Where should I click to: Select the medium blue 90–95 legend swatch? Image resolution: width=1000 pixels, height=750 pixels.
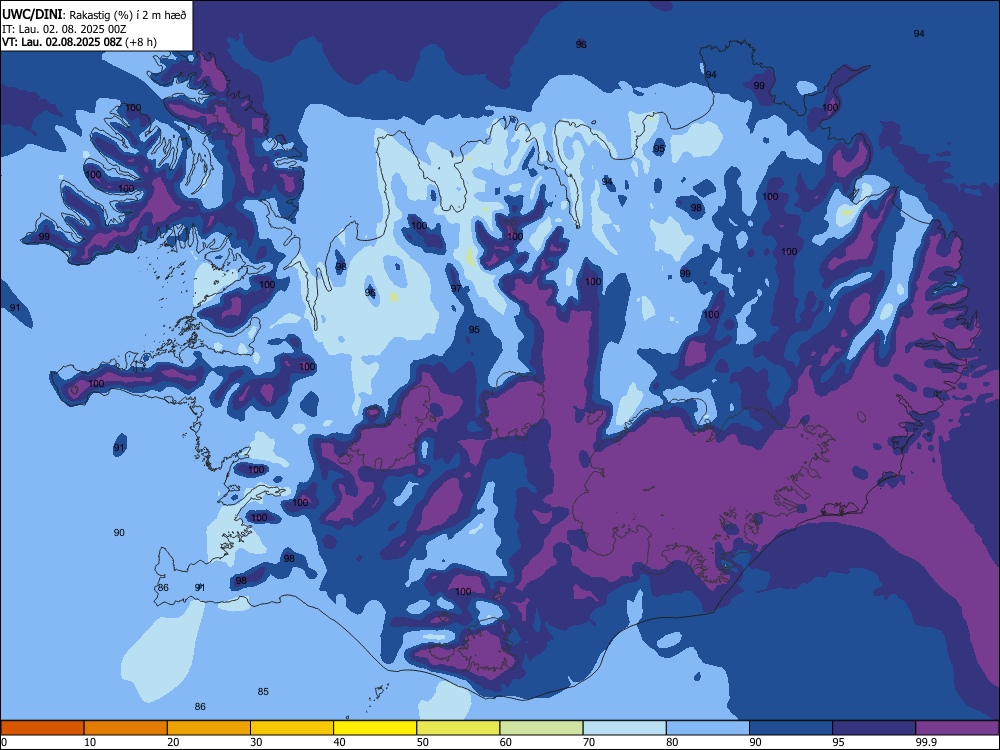pyautogui.click(x=791, y=728)
